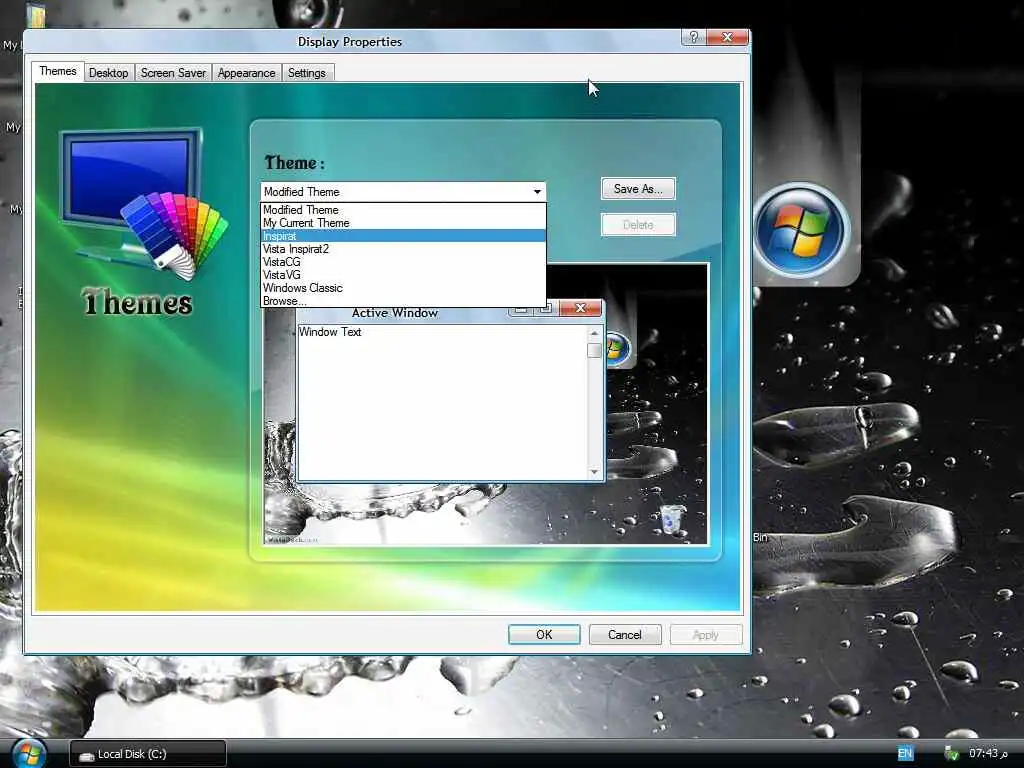
Task: Go to the Appearance tab
Action: (x=246, y=72)
